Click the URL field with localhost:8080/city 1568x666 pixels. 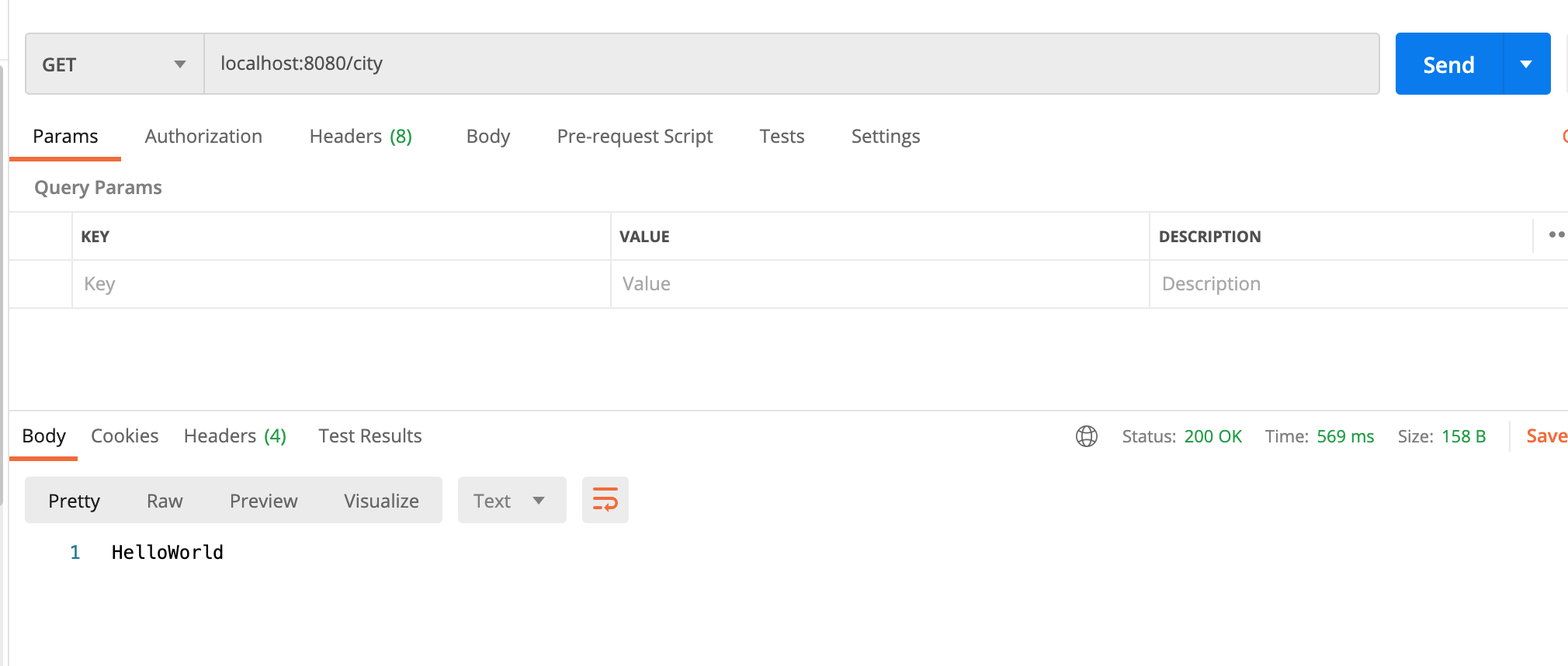click(x=792, y=64)
